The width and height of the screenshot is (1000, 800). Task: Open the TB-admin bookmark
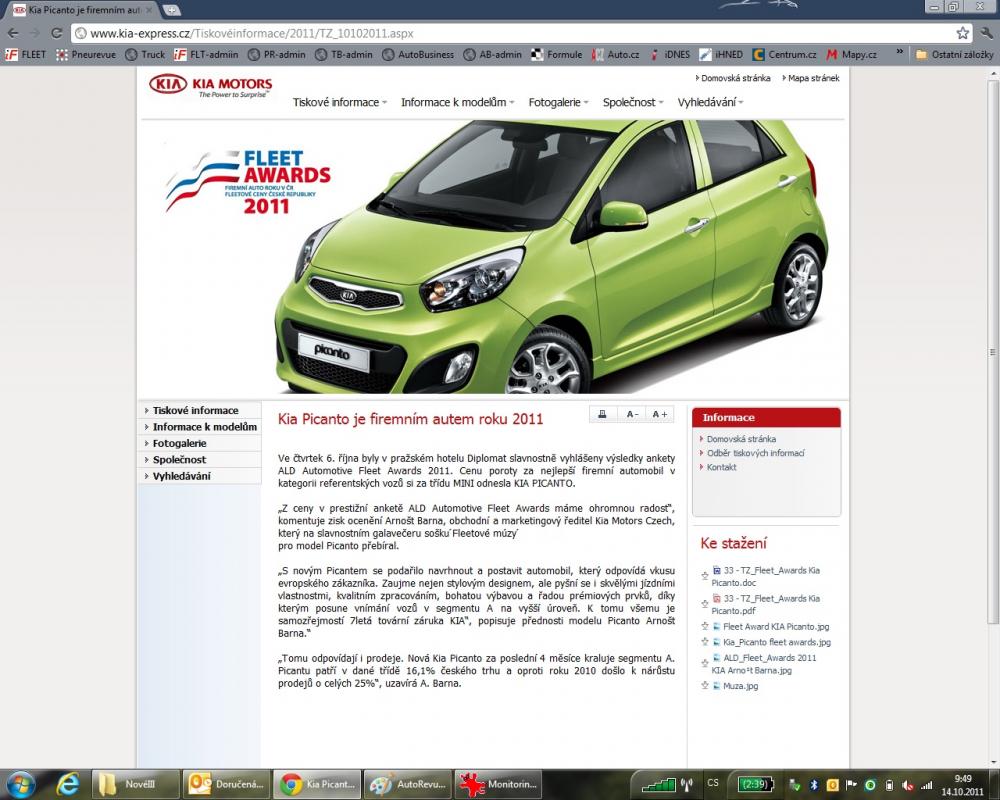coord(344,55)
